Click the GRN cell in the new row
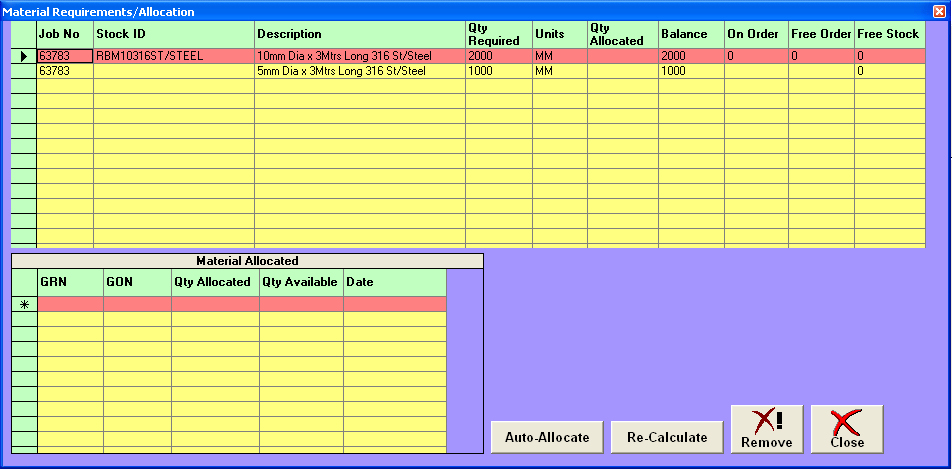The width and height of the screenshot is (952, 469). 70,304
